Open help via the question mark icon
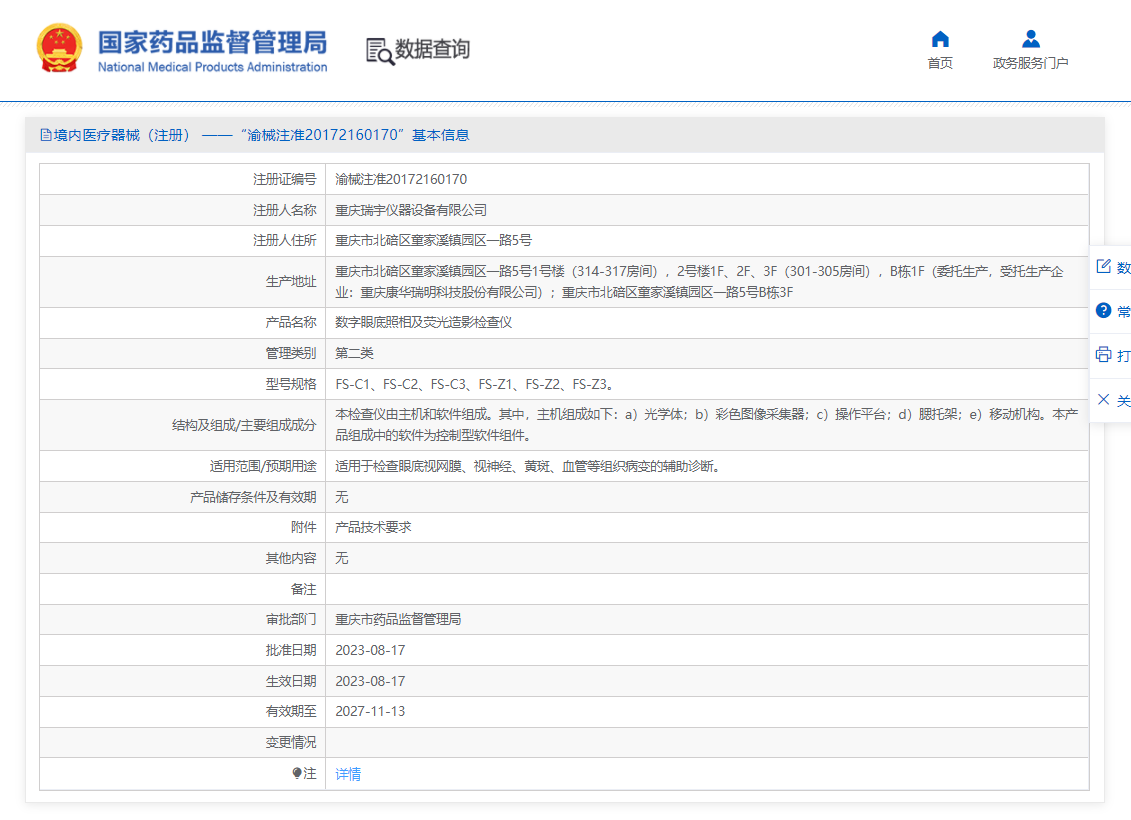Image resolution: width=1131 pixels, height=820 pixels. pyautogui.click(x=1104, y=311)
